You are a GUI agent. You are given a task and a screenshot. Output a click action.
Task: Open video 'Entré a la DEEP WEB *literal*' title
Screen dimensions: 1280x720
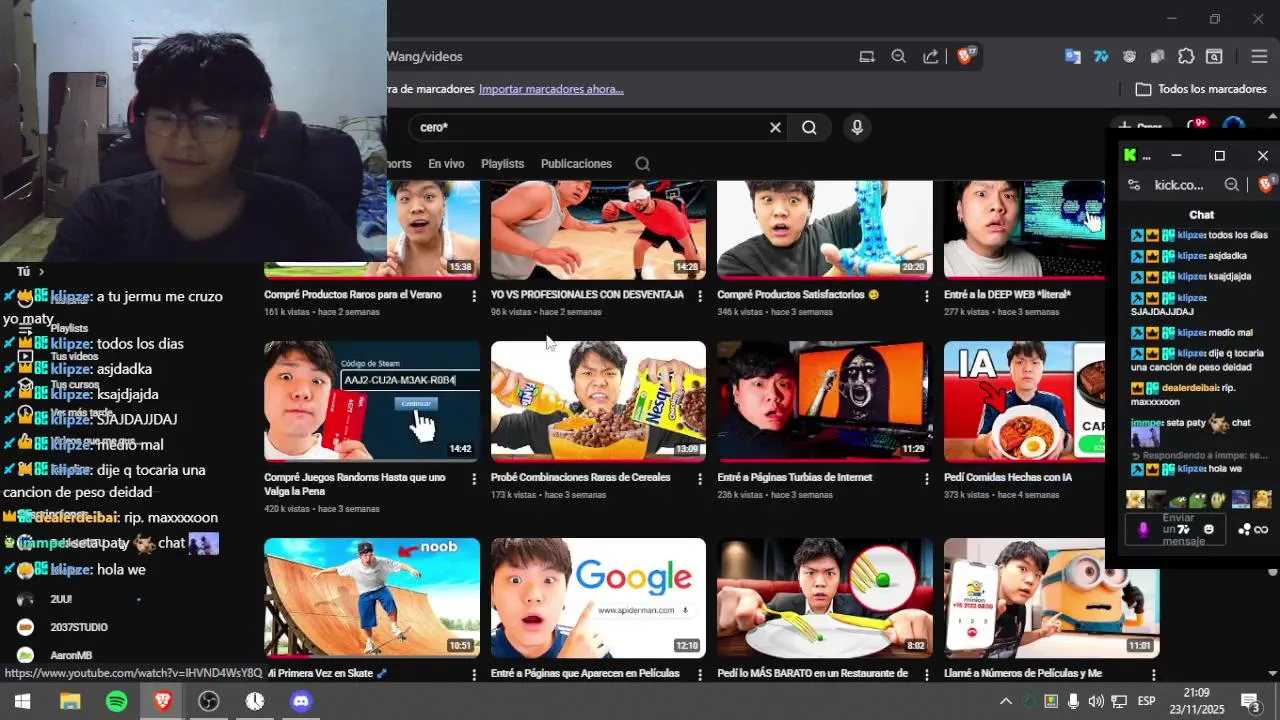click(1007, 295)
